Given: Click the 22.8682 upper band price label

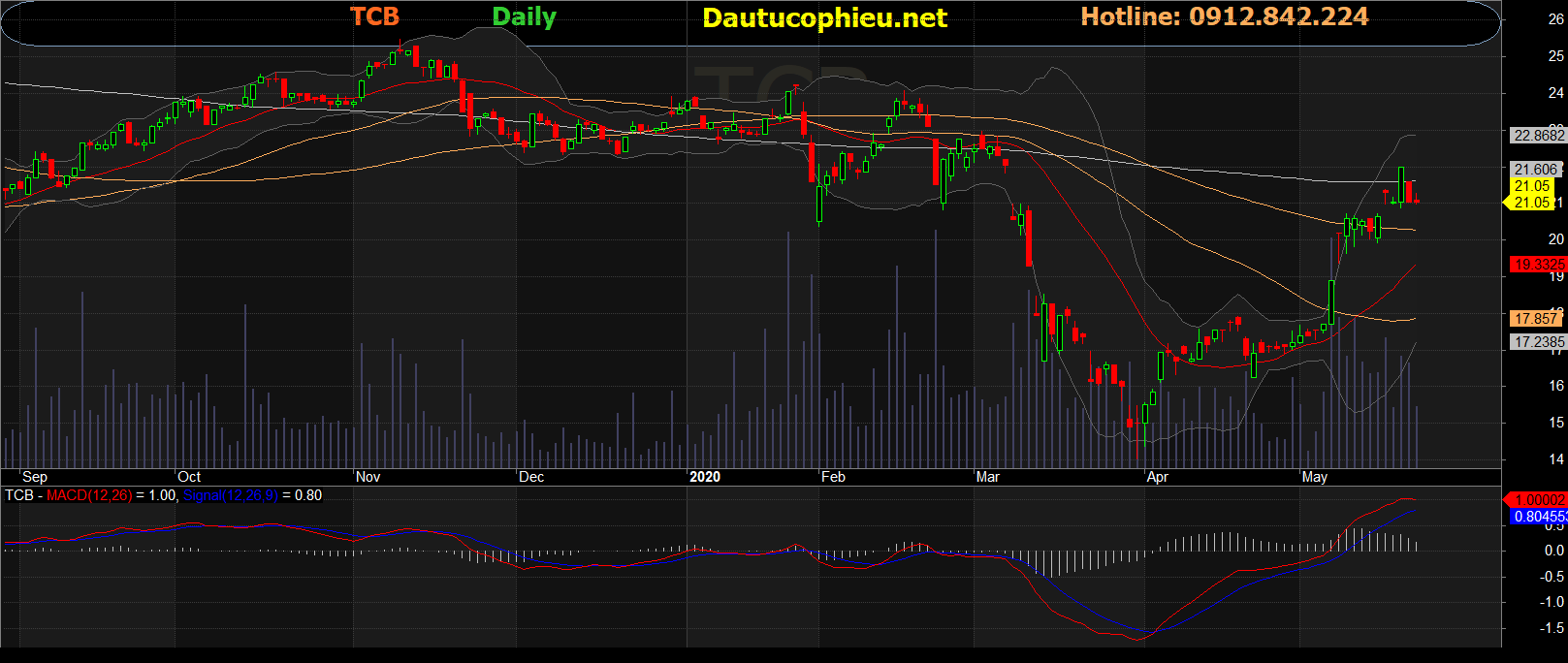Looking at the screenshot, I should (1538, 136).
